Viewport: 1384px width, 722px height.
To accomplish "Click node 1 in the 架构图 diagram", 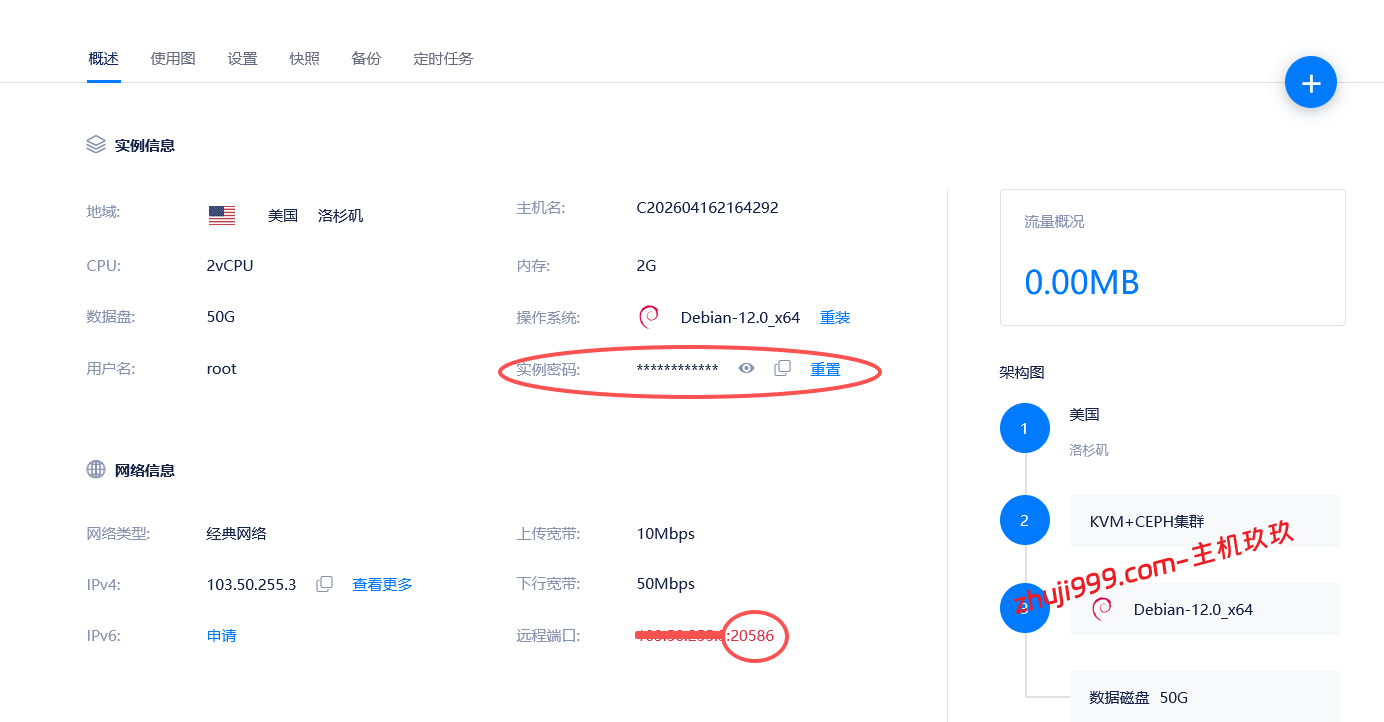I will (x=1024, y=427).
